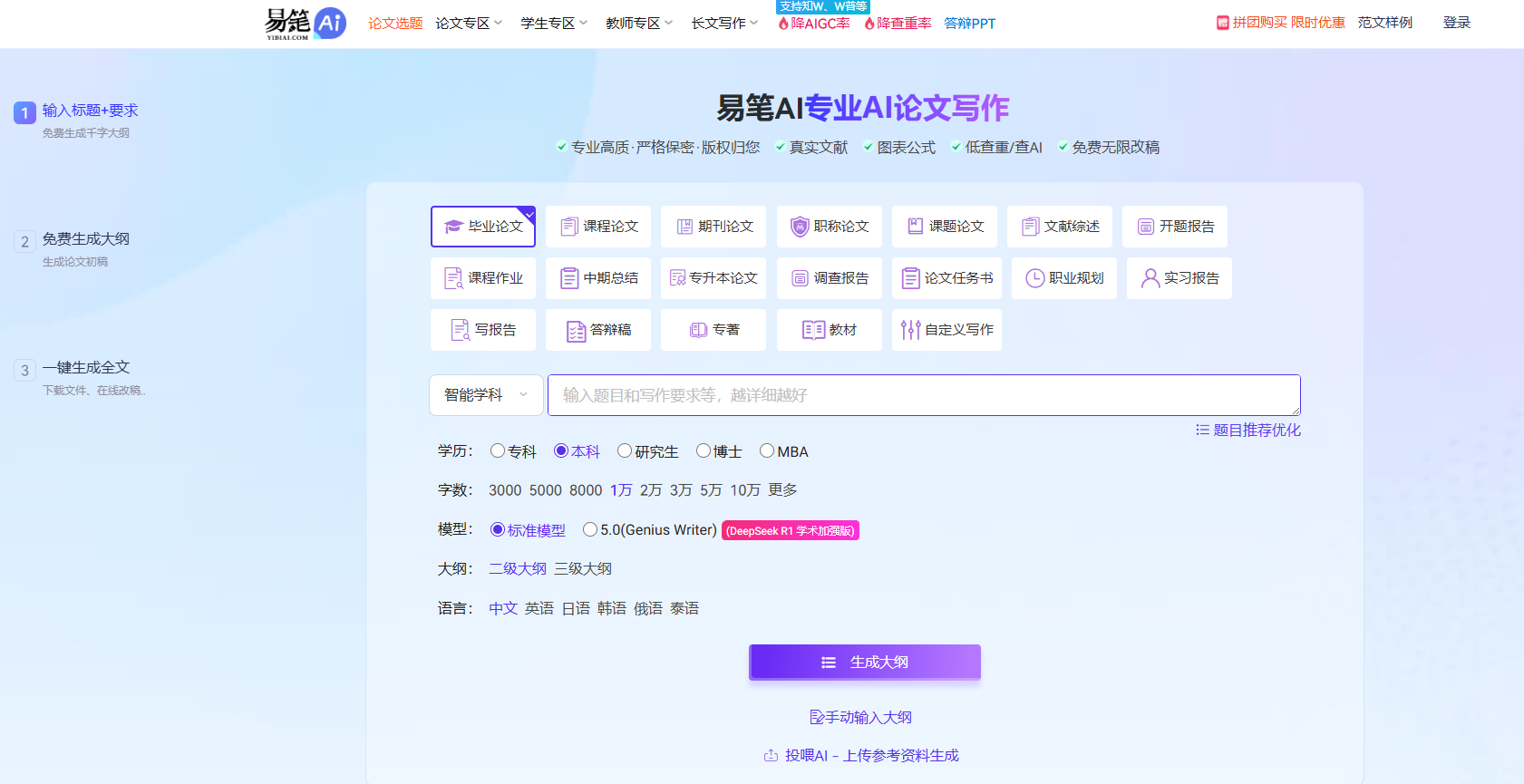This screenshot has width=1524, height=784.
Task: Click the flame icon beside 降查重率
Action: pos(869,24)
